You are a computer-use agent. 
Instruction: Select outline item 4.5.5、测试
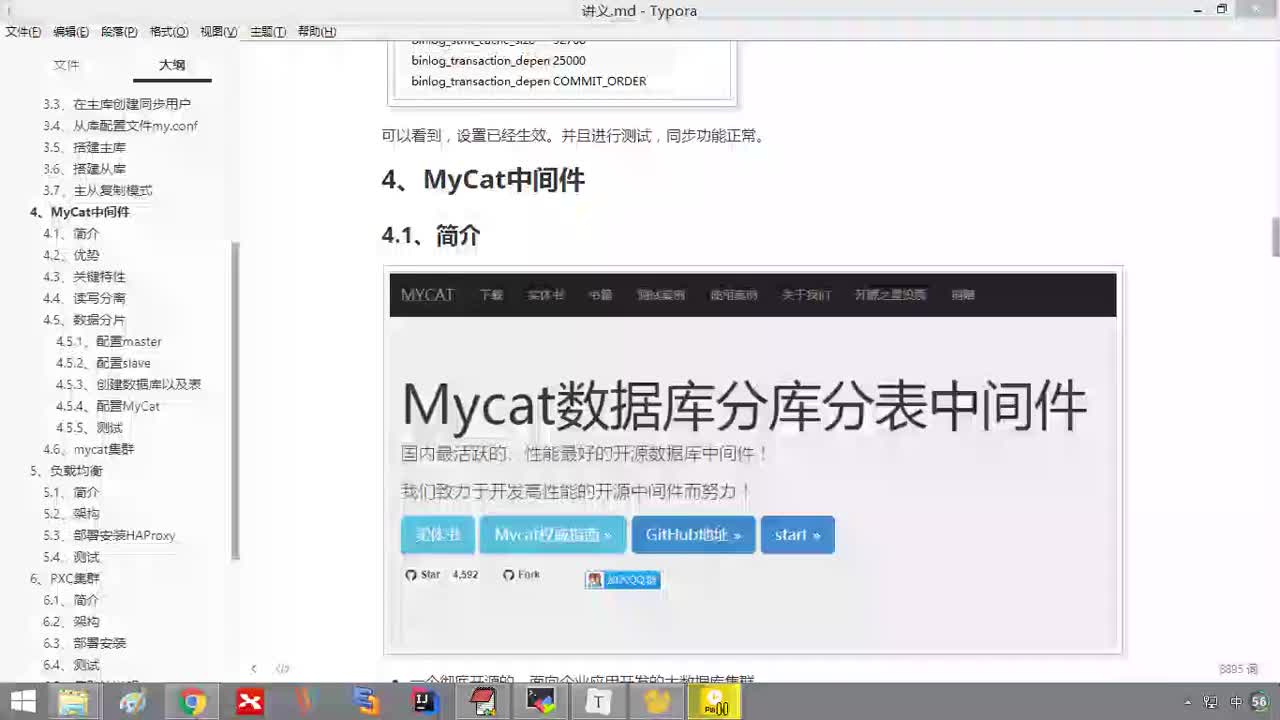89,428
